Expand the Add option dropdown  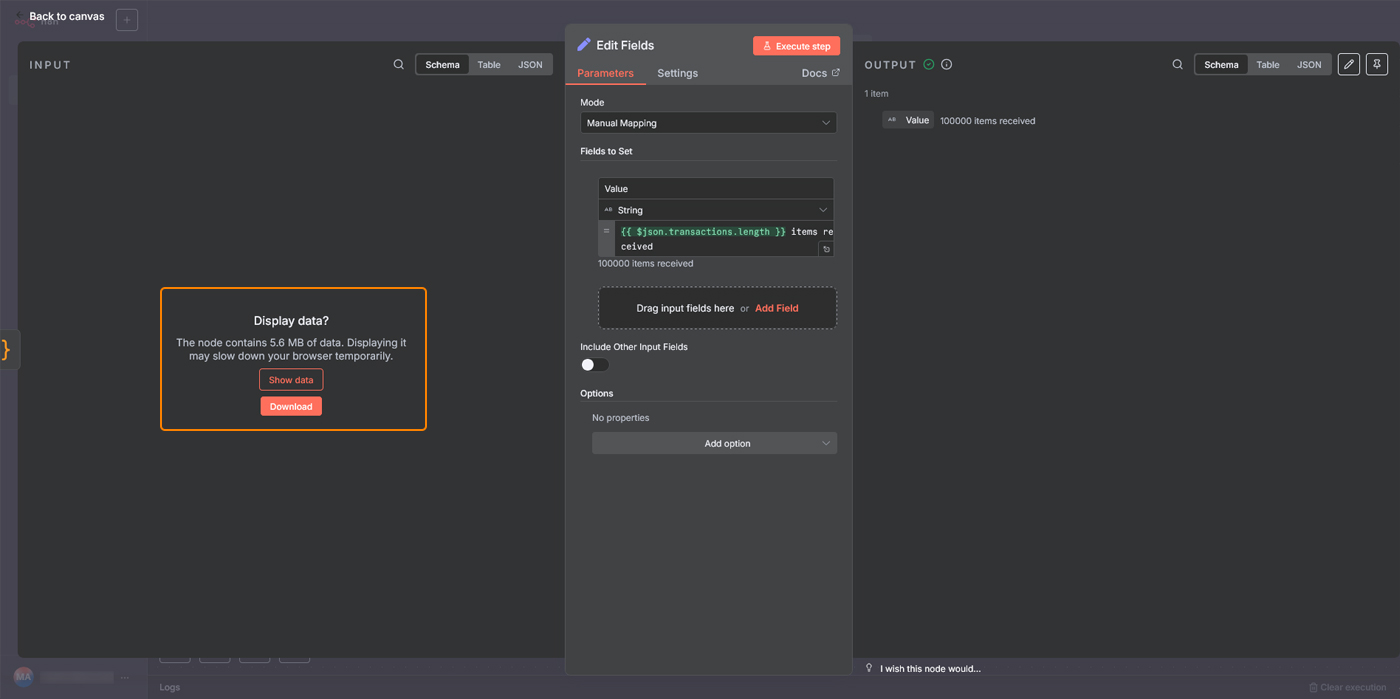[x=714, y=443]
